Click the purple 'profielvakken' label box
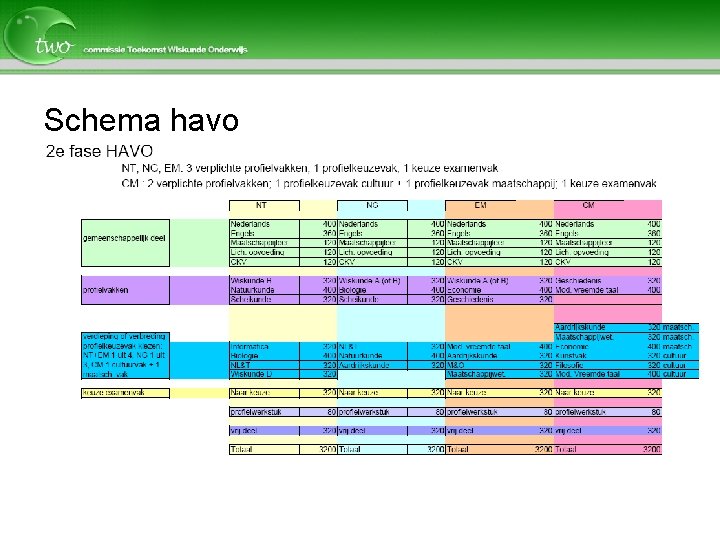This screenshot has height=540, width=720. (125, 290)
